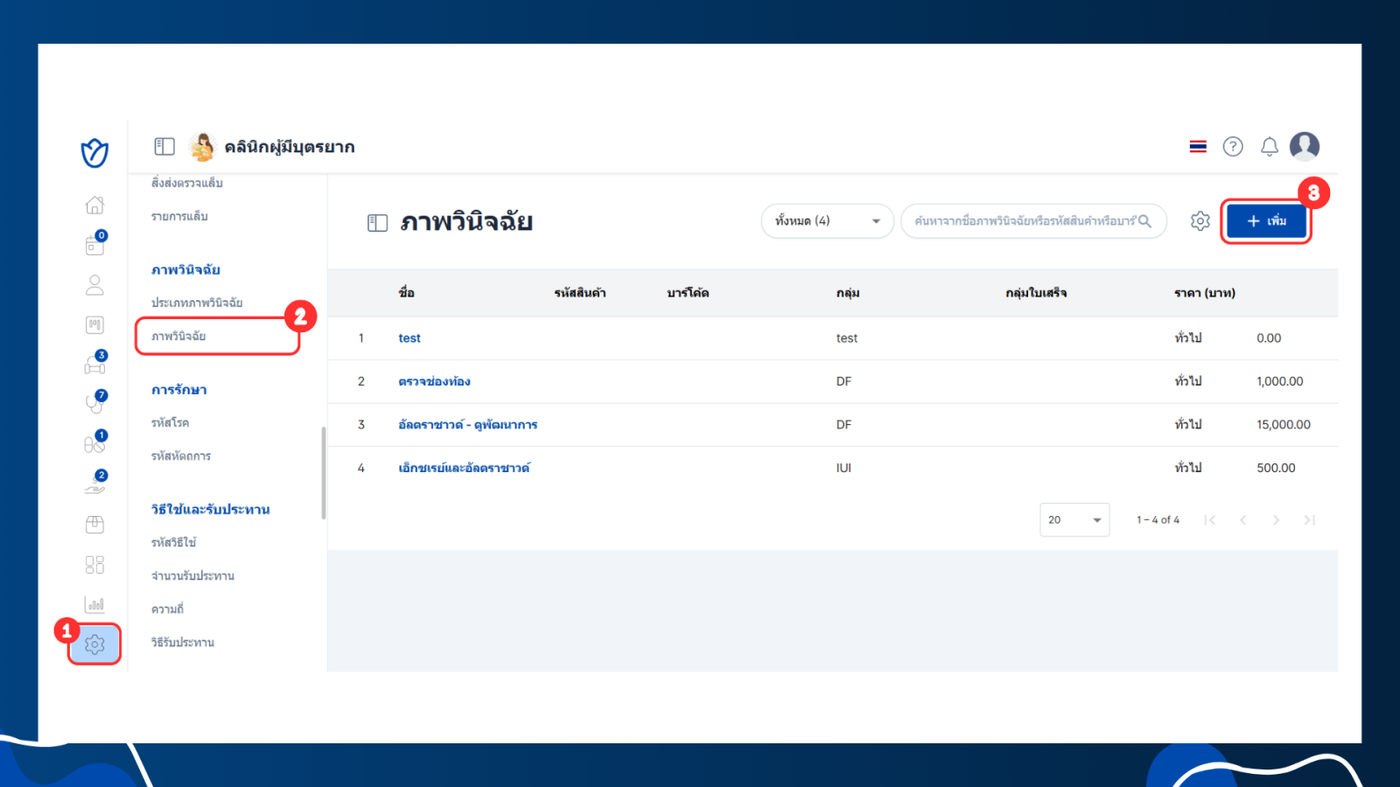The width and height of the screenshot is (1400, 787).
Task: Open the Home icon in the sidebar
Action: tap(95, 205)
